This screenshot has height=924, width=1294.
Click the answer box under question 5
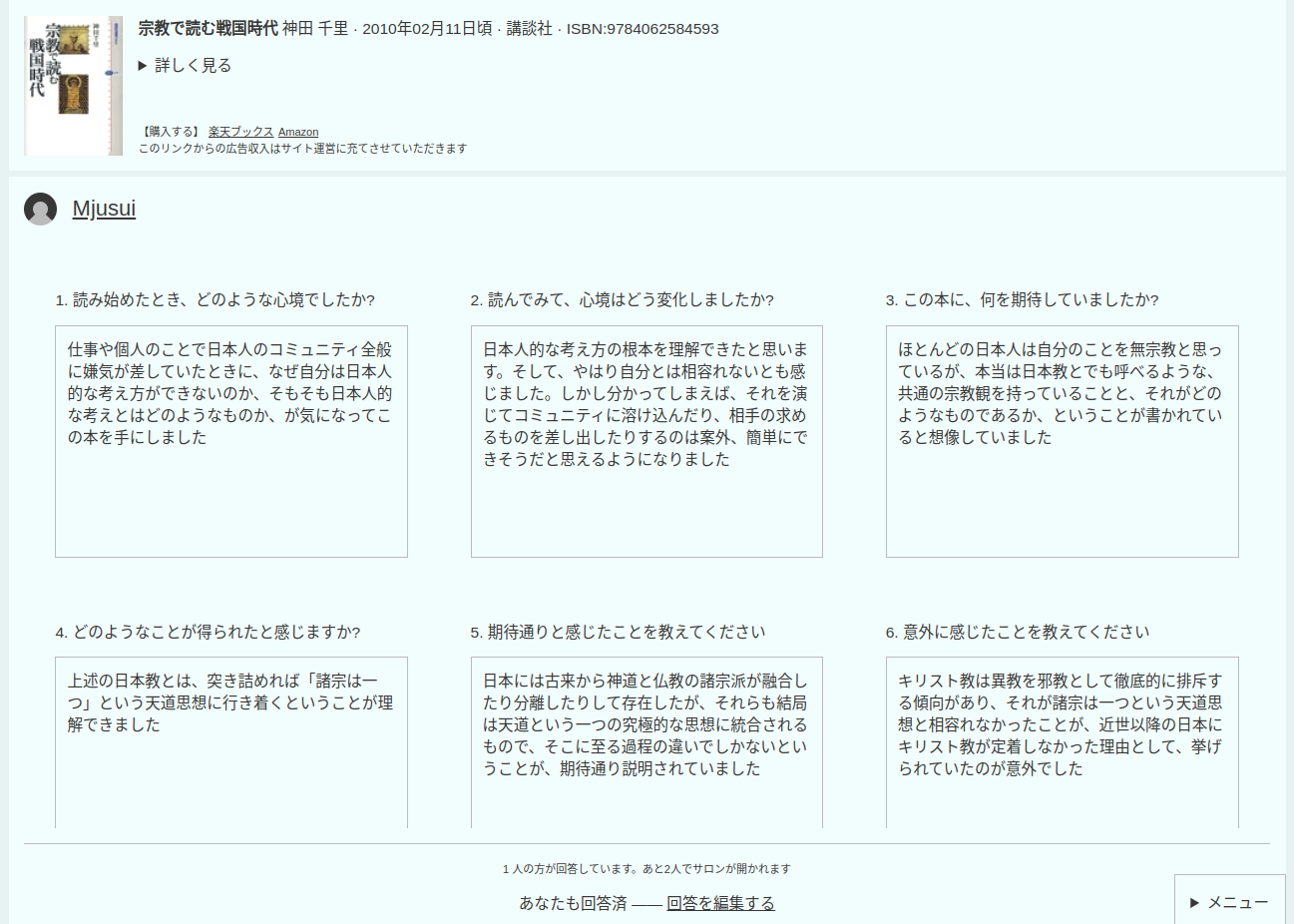coord(647,742)
